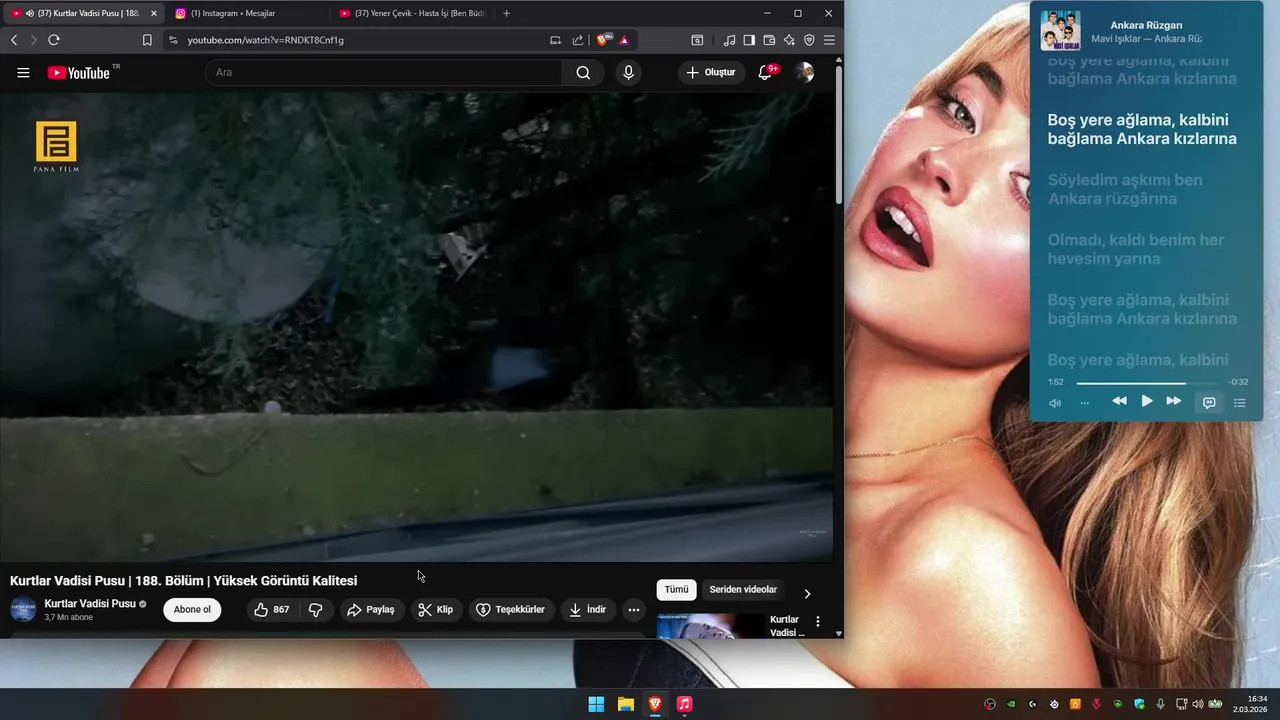Open Brave VPN shield icon
This screenshot has width=1280, height=720.
coord(809,40)
